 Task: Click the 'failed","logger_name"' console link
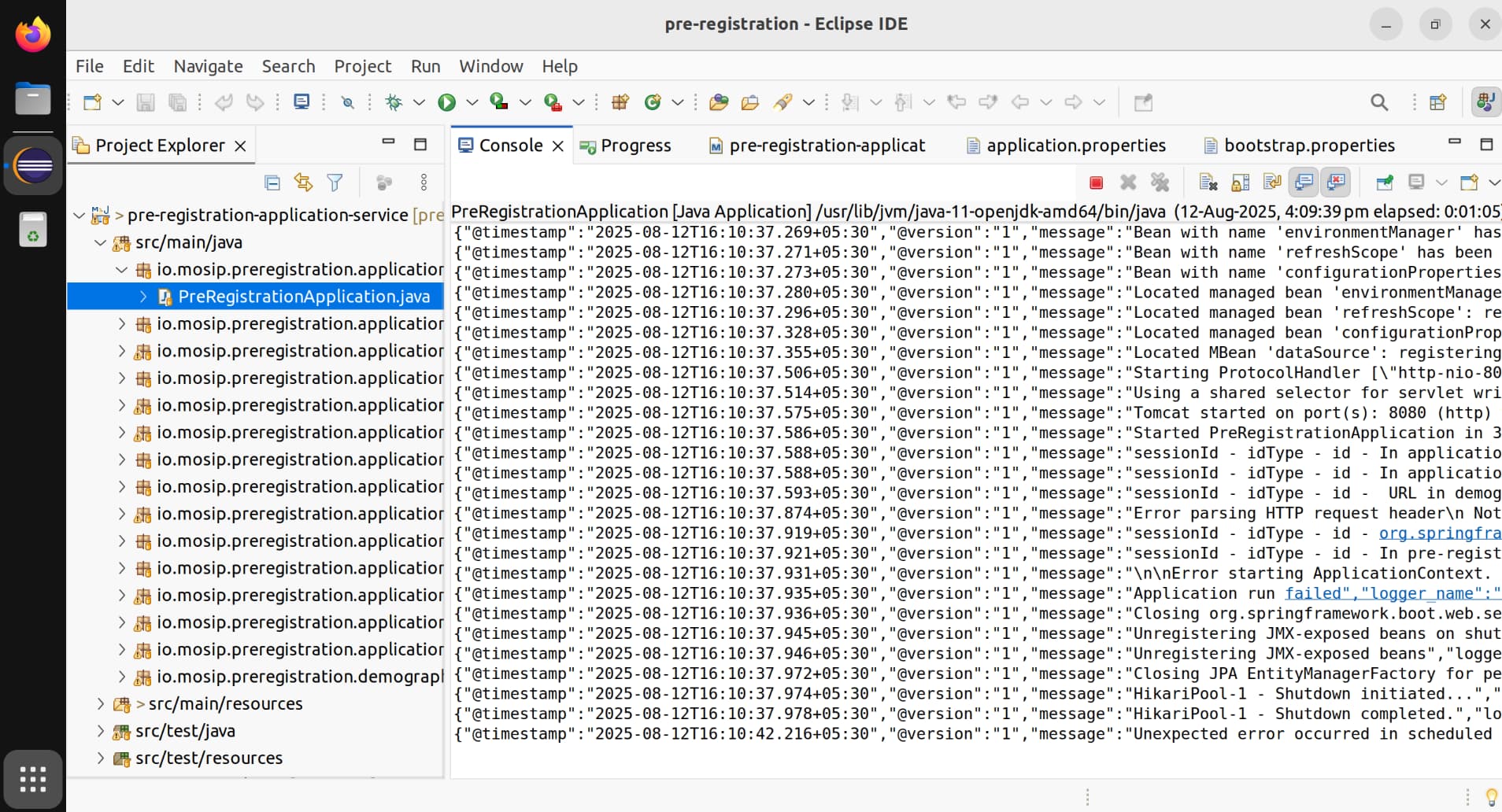[1393, 593]
